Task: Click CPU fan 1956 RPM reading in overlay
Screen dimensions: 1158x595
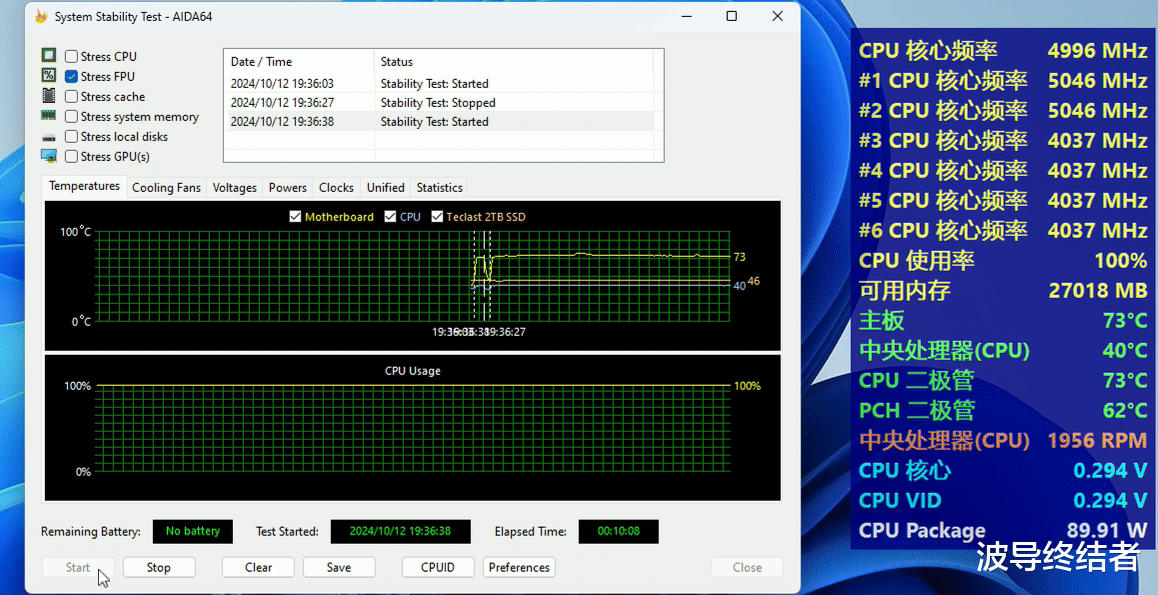Action: (1003, 440)
